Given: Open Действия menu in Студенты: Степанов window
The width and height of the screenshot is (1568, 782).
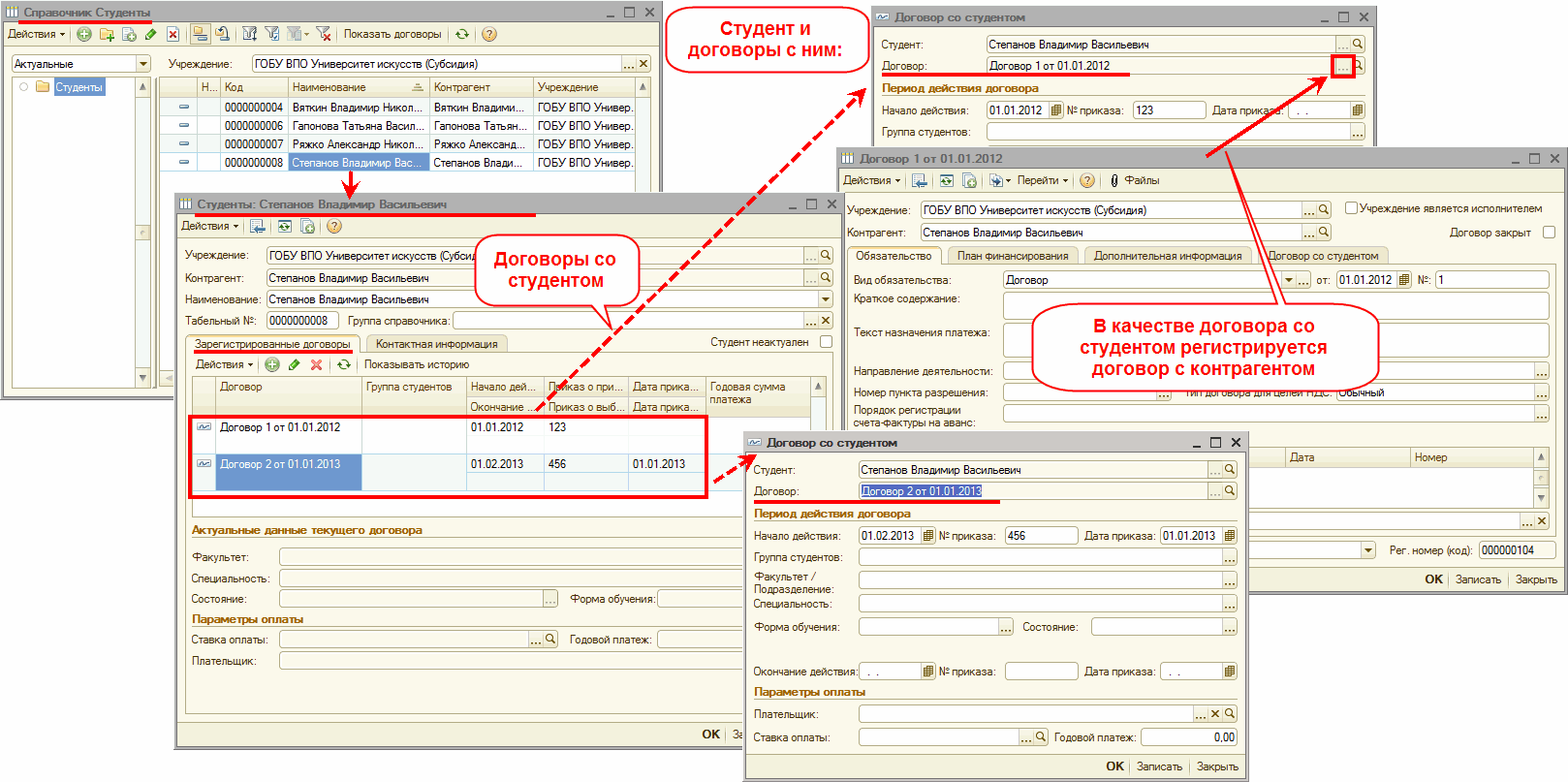Looking at the screenshot, I should coord(210,226).
